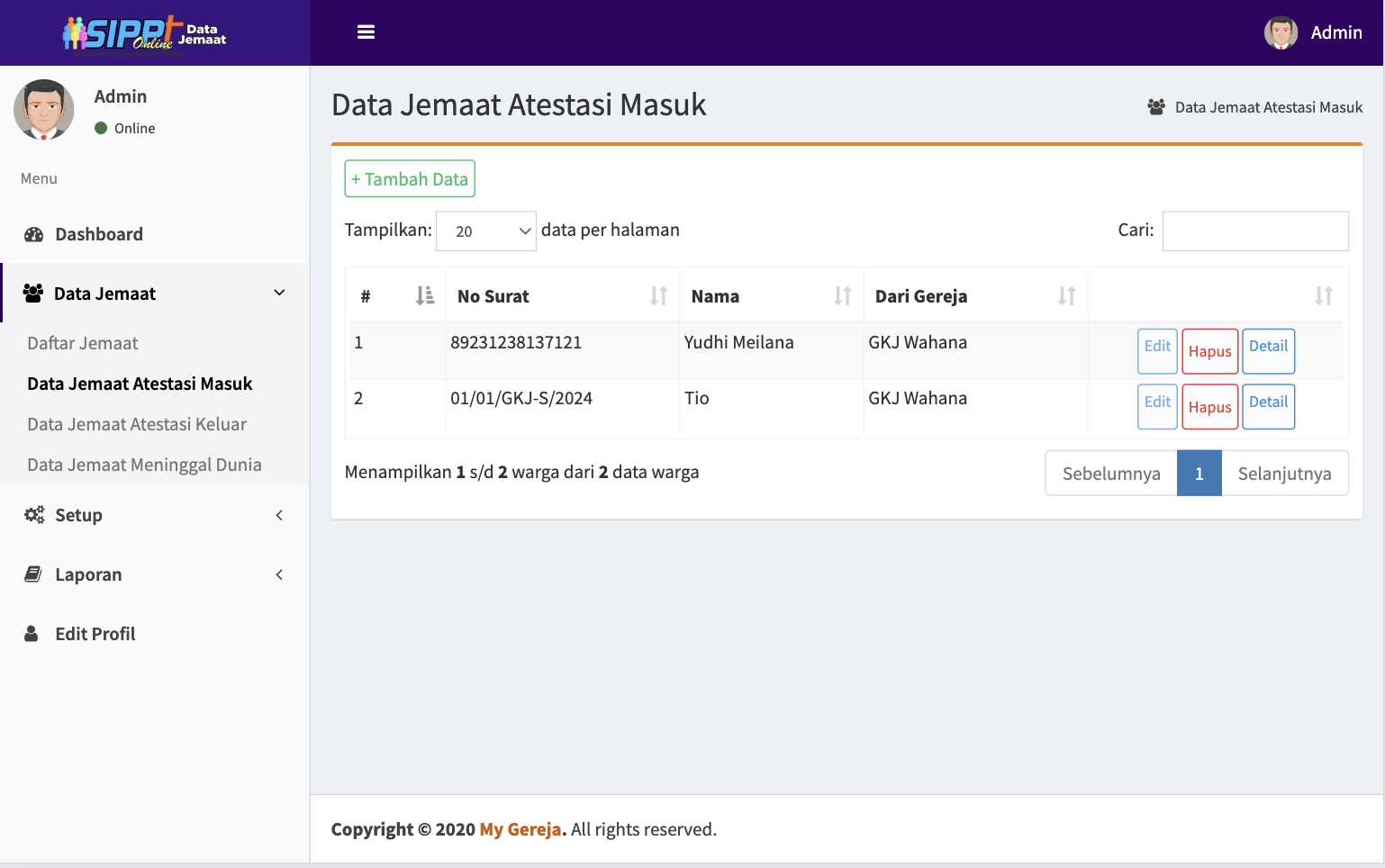Sort by the # column sort icon

click(425, 295)
